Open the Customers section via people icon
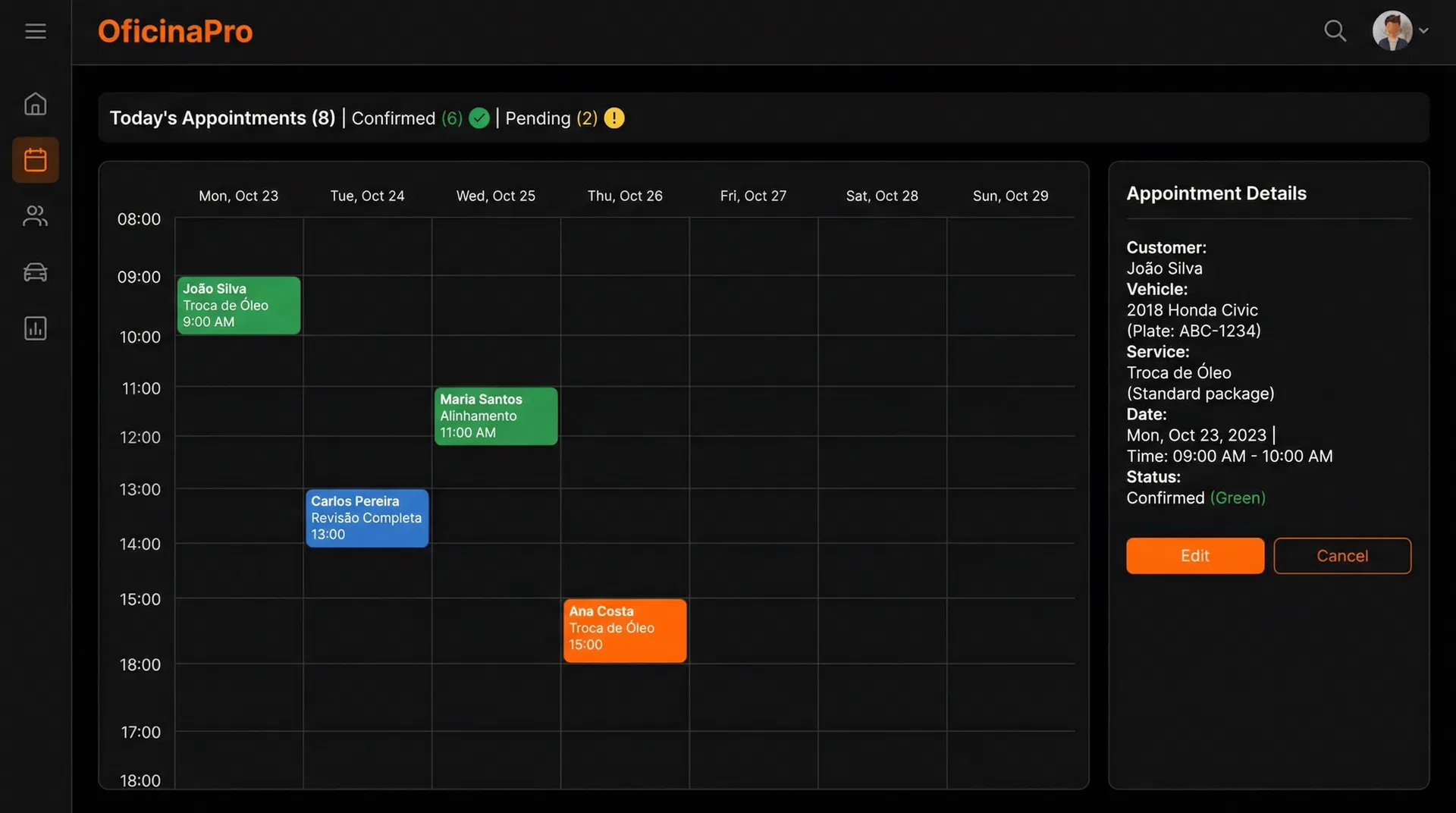 [x=35, y=216]
